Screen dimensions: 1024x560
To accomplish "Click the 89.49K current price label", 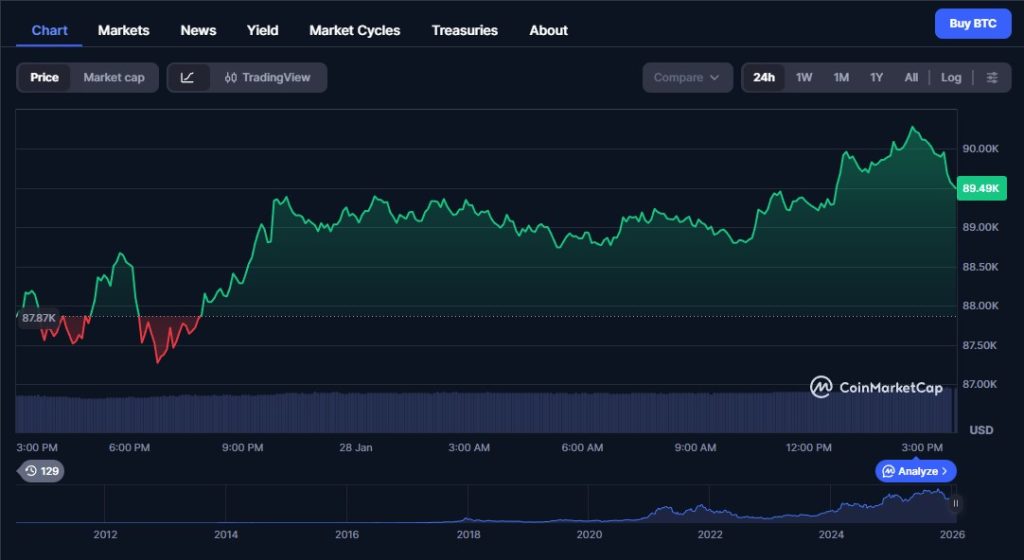I will point(981,188).
